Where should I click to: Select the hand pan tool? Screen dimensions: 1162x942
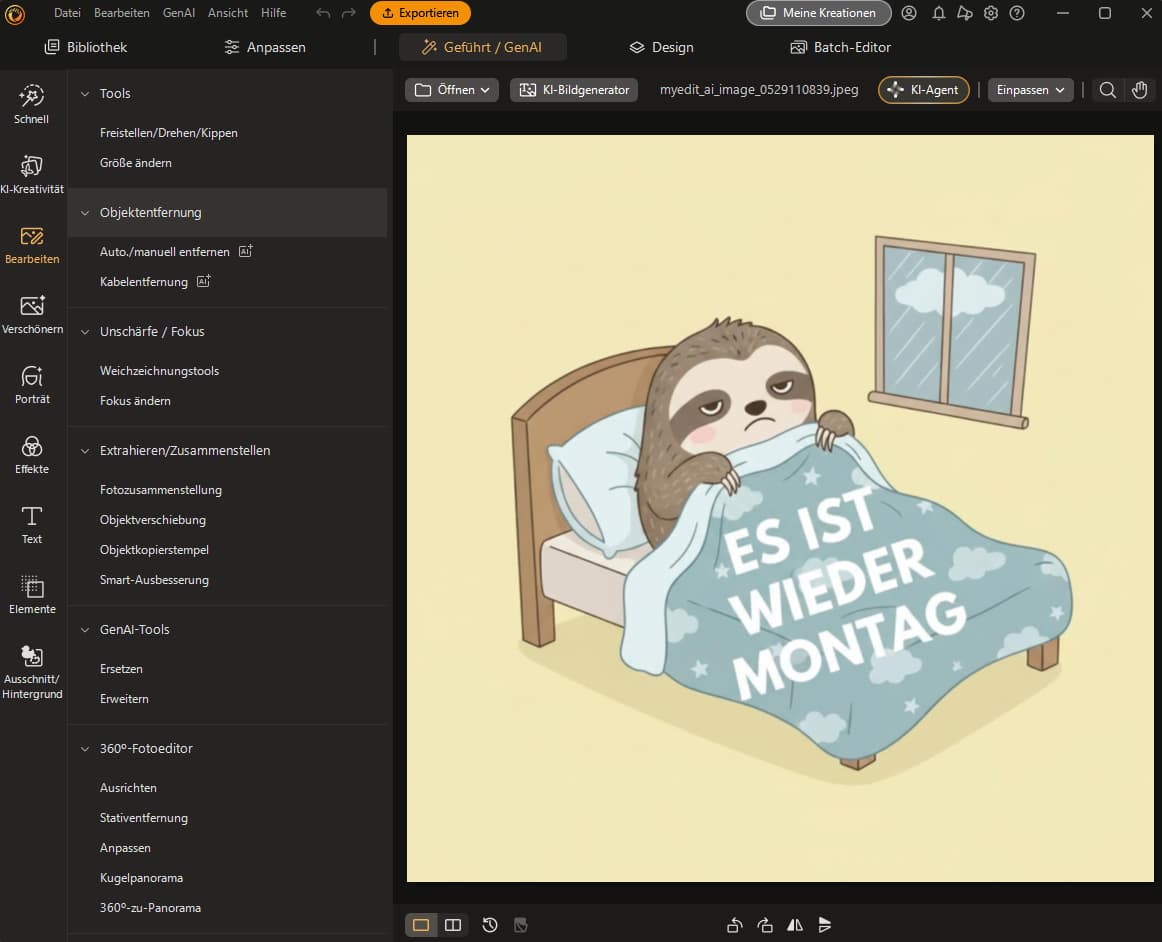click(x=1140, y=90)
